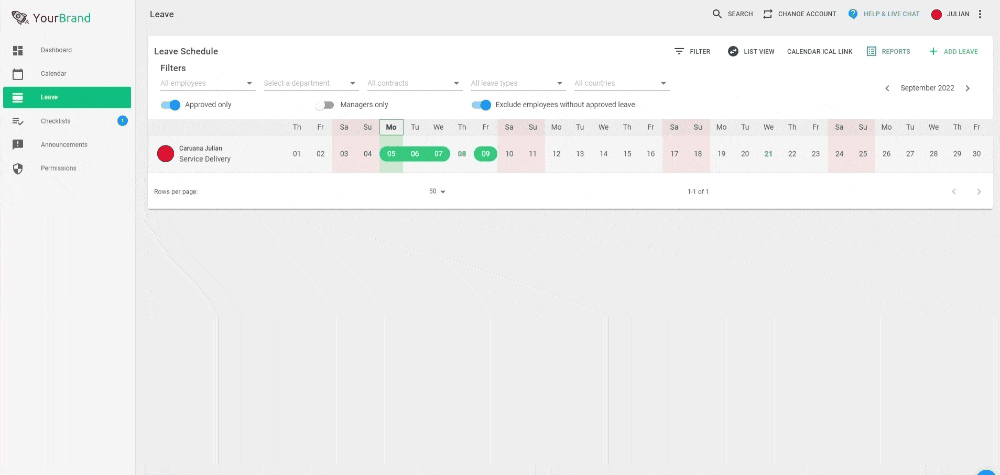Click day 30 in the schedule

coord(976,154)
